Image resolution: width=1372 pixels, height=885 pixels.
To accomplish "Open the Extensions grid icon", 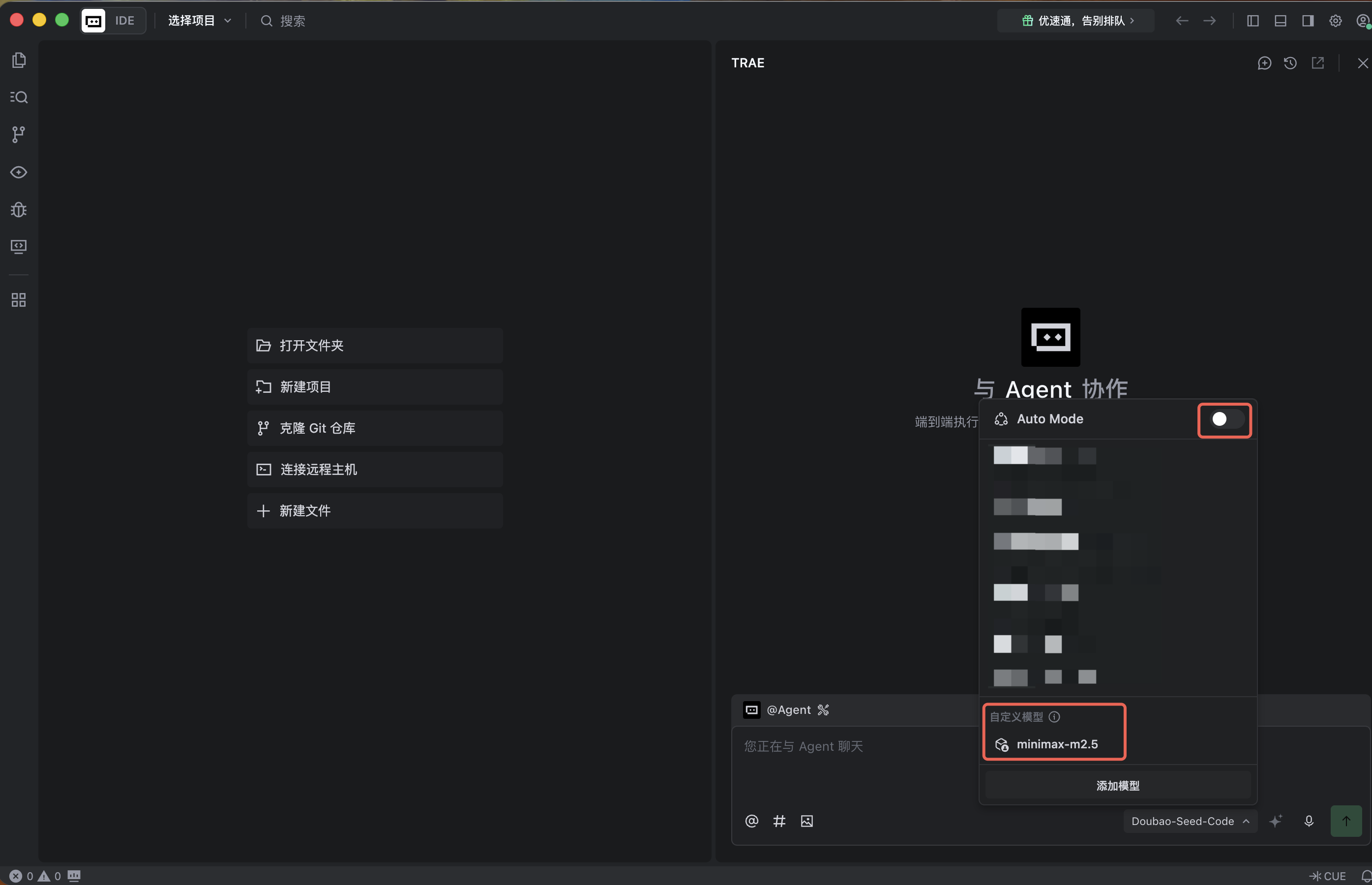I will tap(19, 300).
